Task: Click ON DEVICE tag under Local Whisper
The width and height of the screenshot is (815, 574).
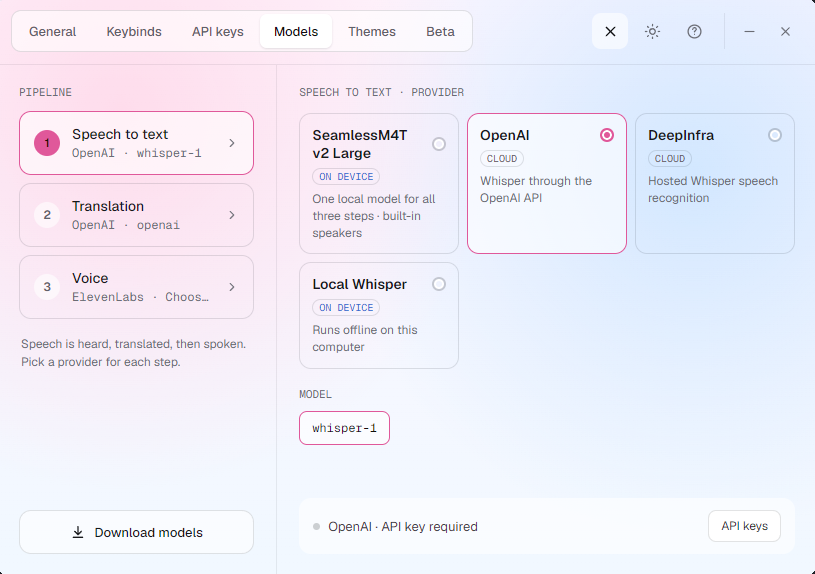Action: point(346,308)
